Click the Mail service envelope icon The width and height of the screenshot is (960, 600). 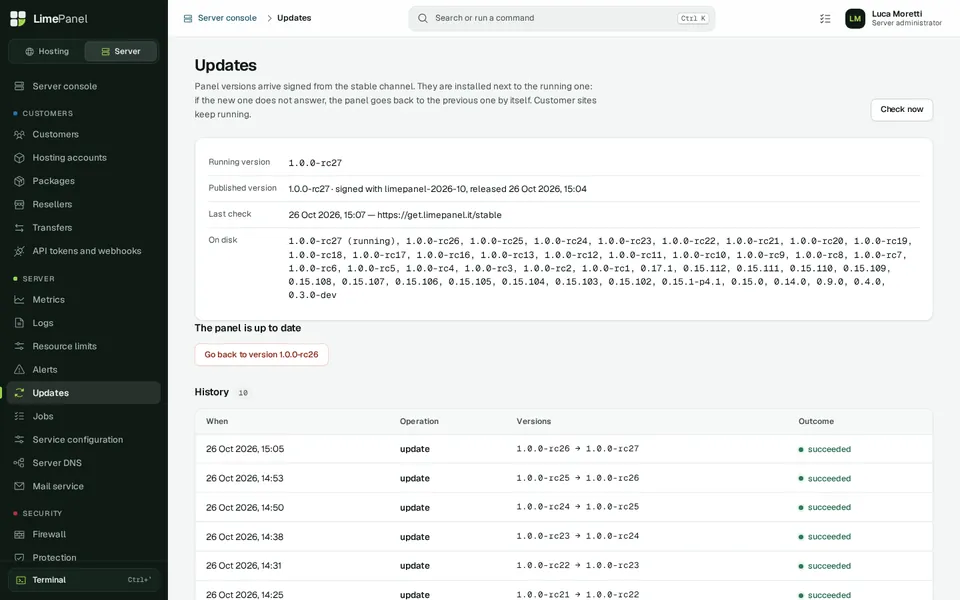coord(20,486)
